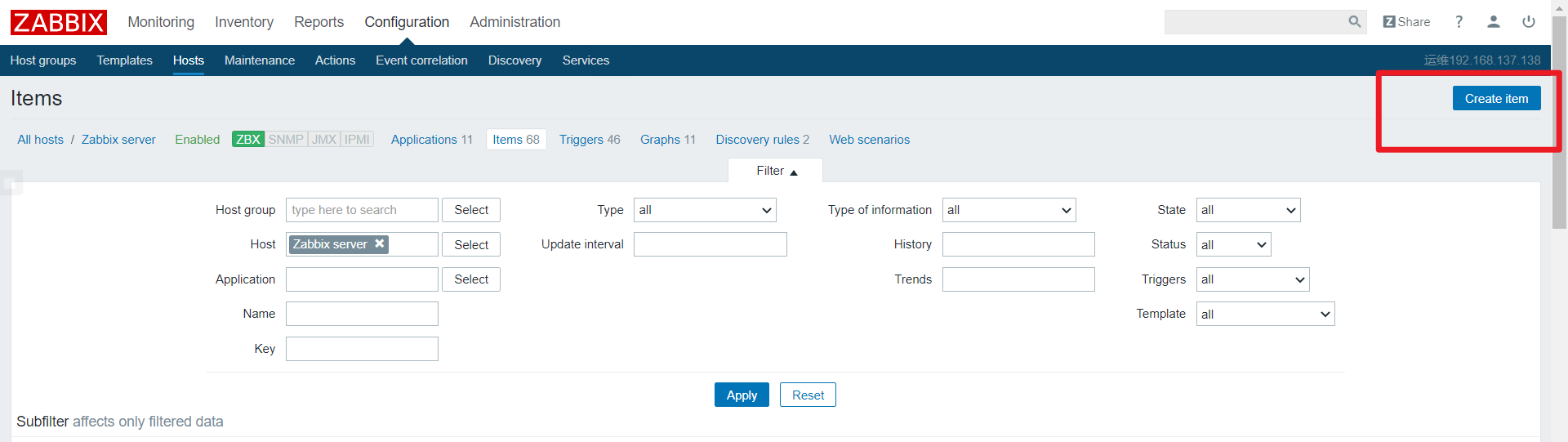Click the green ZBX availability badge

pos(247,140)
